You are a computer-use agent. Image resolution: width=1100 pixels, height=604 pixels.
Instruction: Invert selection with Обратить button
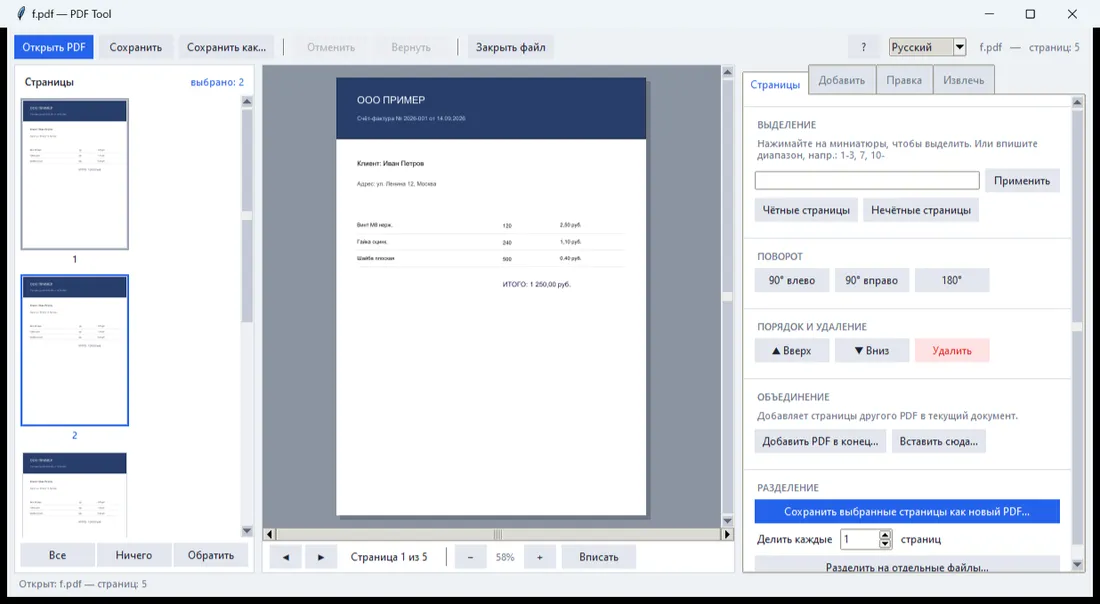(x=210, y=555)
